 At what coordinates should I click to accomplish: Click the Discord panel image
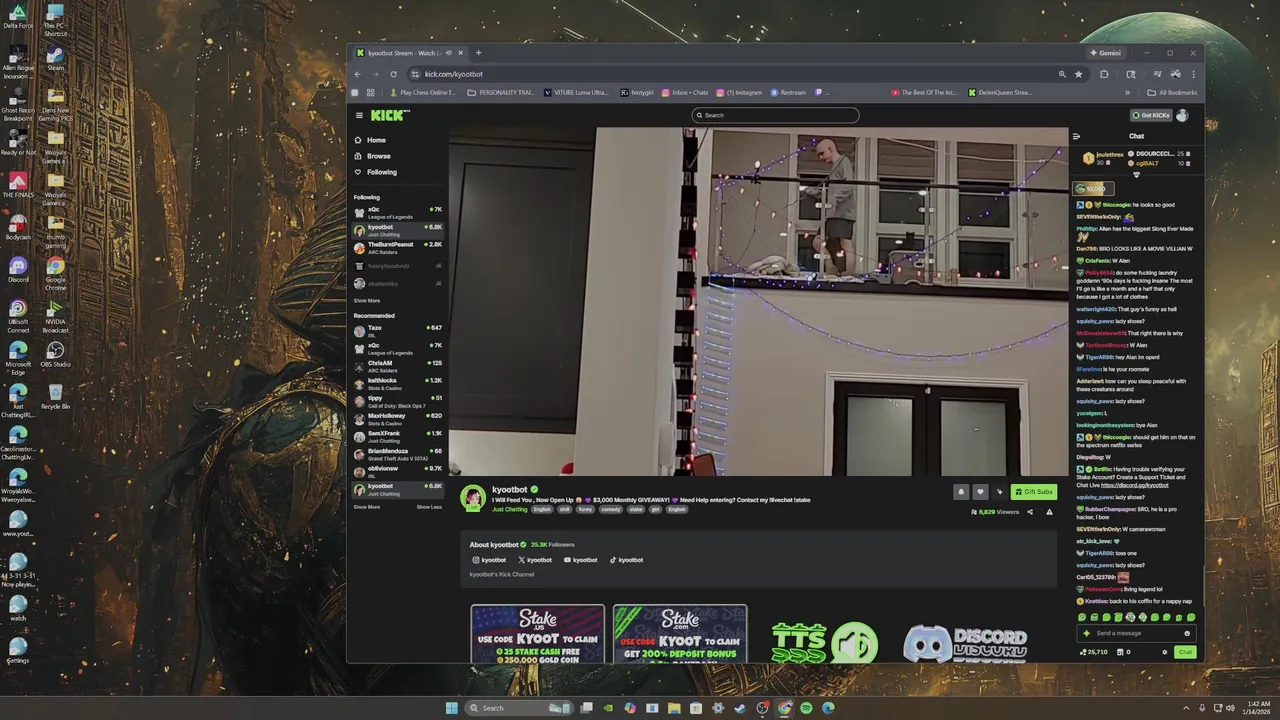(x=964, y=644)
